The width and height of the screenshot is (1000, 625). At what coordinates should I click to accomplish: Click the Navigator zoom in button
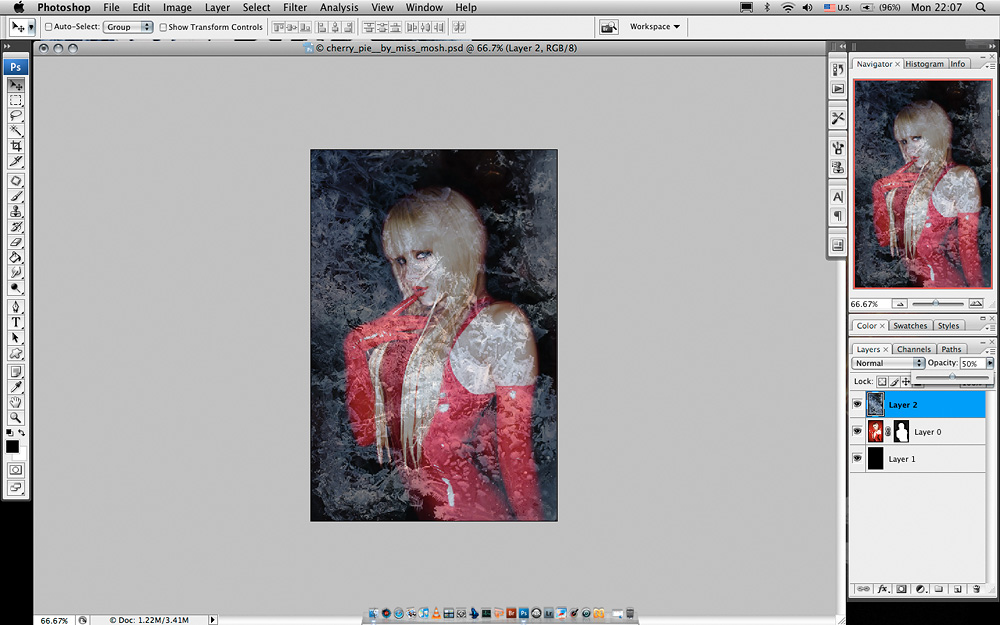pyautogui.click(x=976, y=304)
